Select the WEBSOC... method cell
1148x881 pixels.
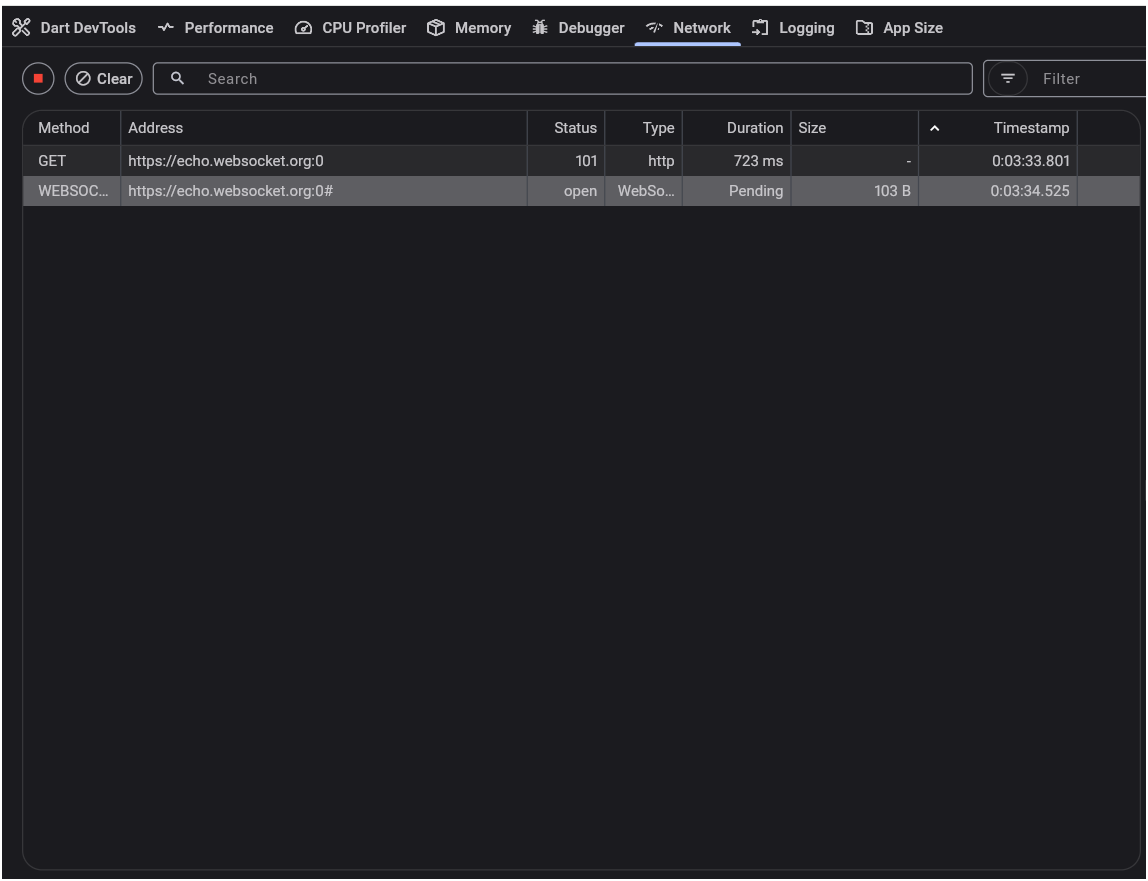coord(72,191)
